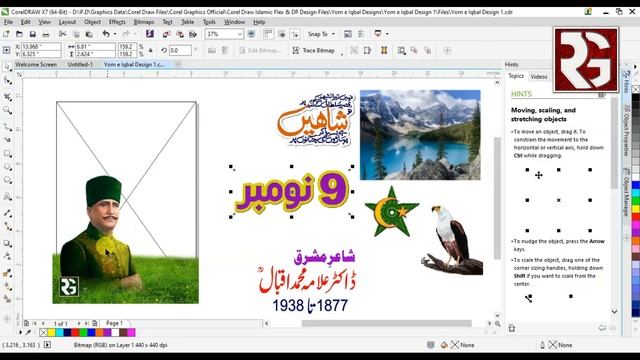The height and width of the screenshot is (360, 640).
Task: Open the Object menu
Action: 92,22
